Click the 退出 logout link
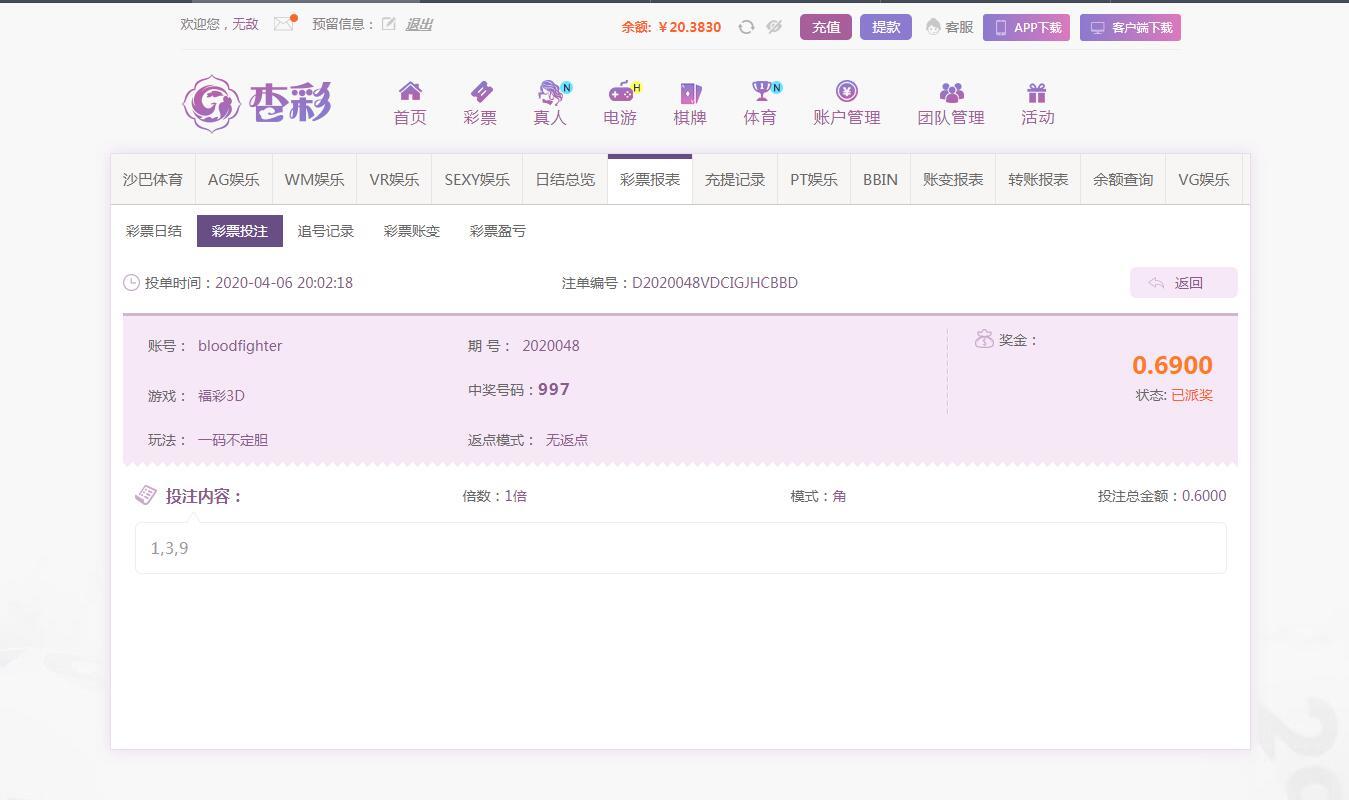The image size is (1349, 800). coord(419,24)
